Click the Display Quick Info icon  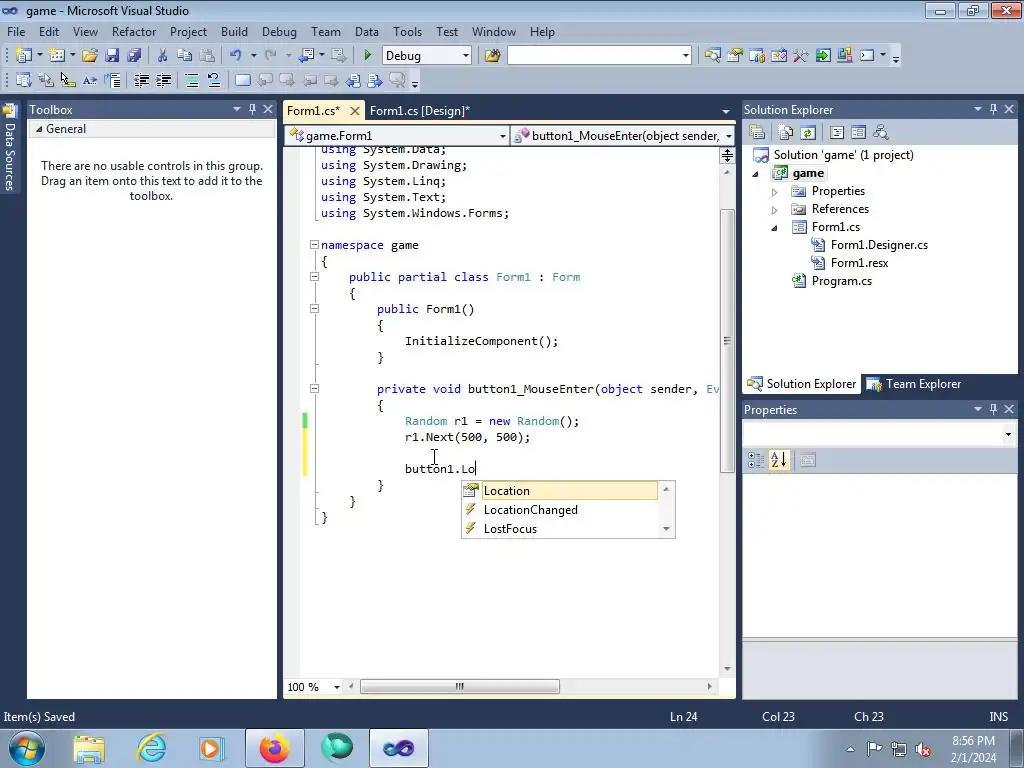pos(68,80)
